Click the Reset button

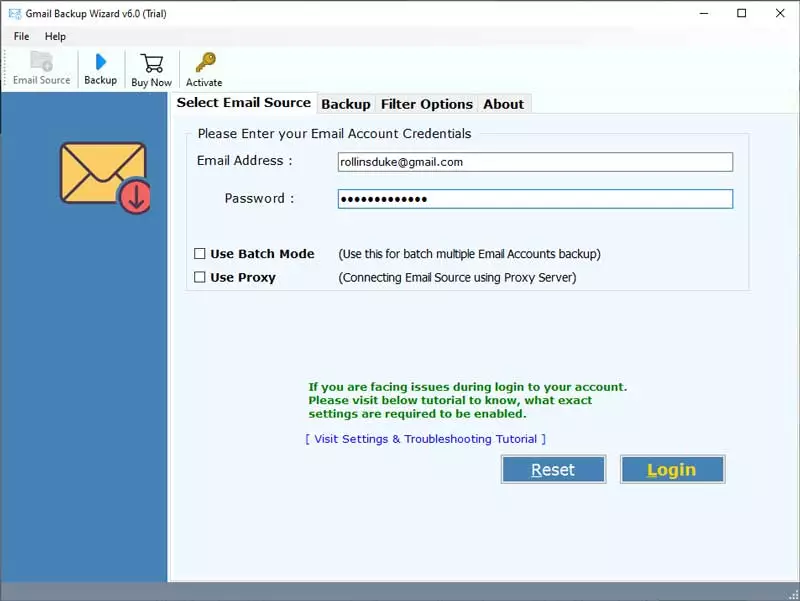coord(553,469)
